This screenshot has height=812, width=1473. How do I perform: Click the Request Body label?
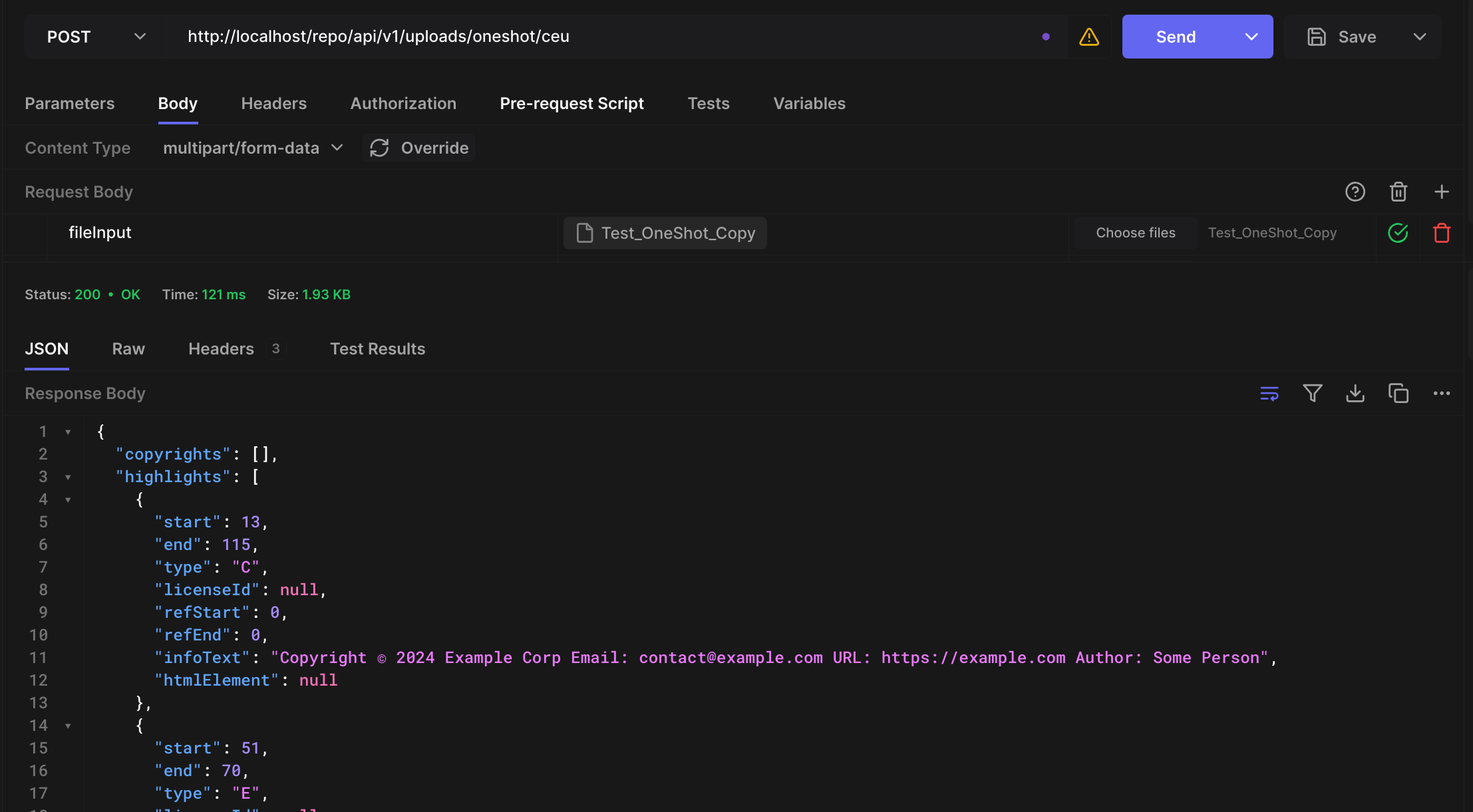pos(79,192)
